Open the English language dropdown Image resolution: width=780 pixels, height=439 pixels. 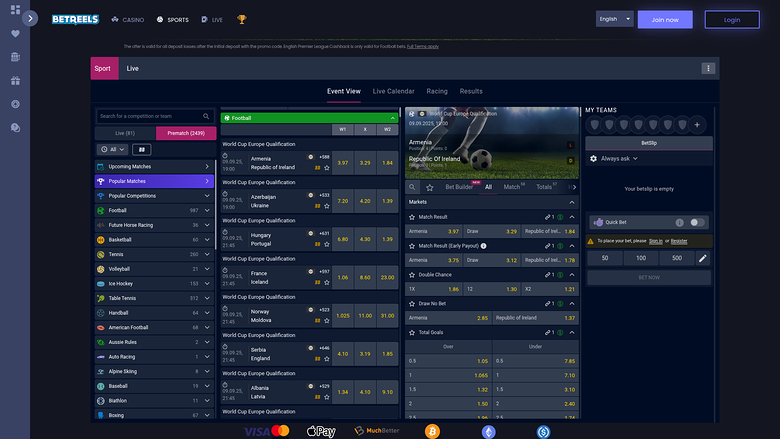[614, 19]
